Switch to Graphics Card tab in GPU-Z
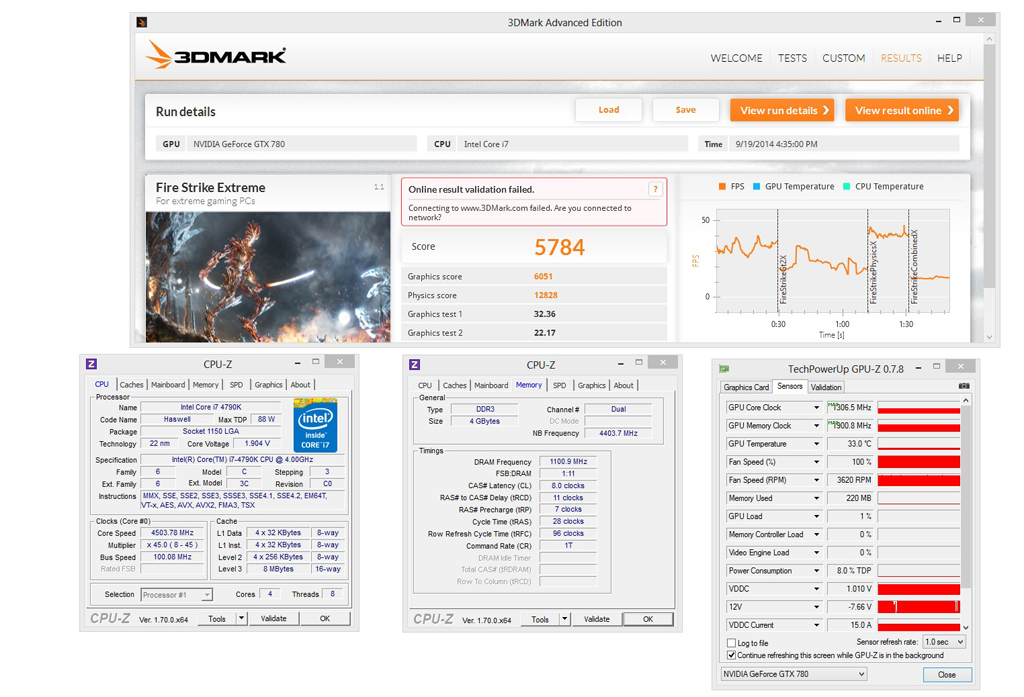 (746, 387)
